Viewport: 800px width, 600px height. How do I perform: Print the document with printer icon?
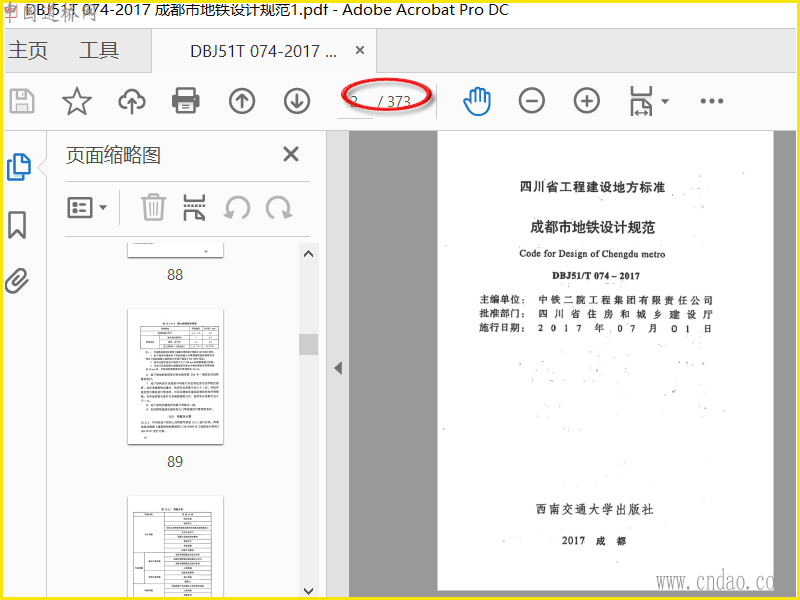pos(186,101)
